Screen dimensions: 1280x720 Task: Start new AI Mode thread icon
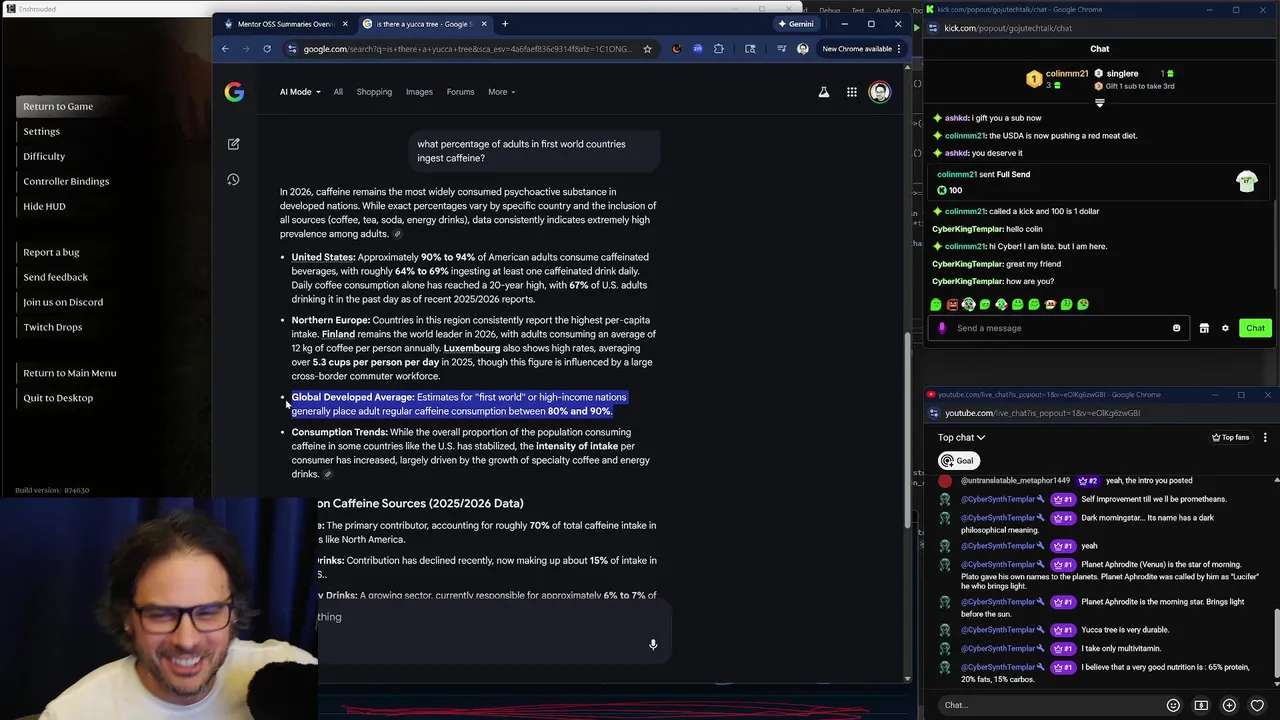(x=233, y=144)
